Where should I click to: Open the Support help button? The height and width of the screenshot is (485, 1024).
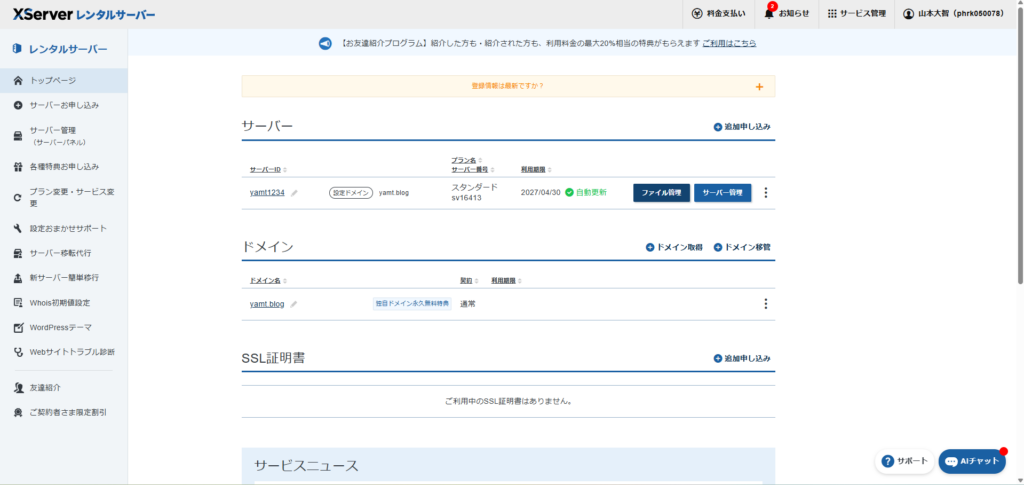(x=904, y=461)
